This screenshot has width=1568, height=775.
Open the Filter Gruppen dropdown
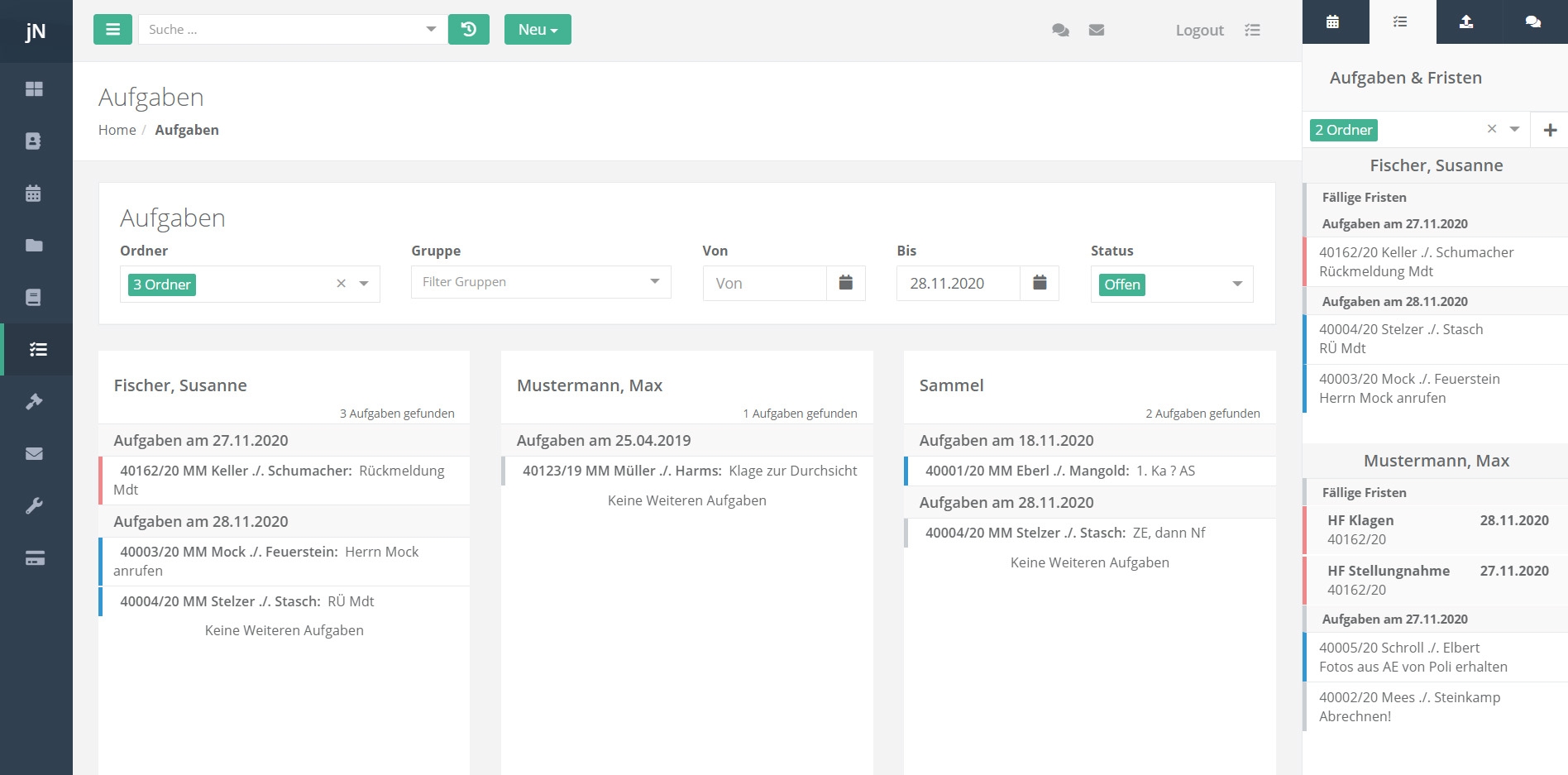click(x=541, y=282)
